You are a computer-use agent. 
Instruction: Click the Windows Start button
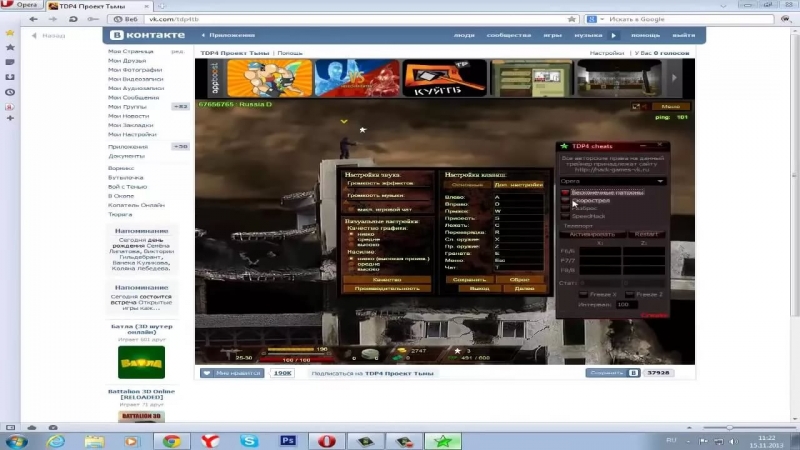pos(17,441)
